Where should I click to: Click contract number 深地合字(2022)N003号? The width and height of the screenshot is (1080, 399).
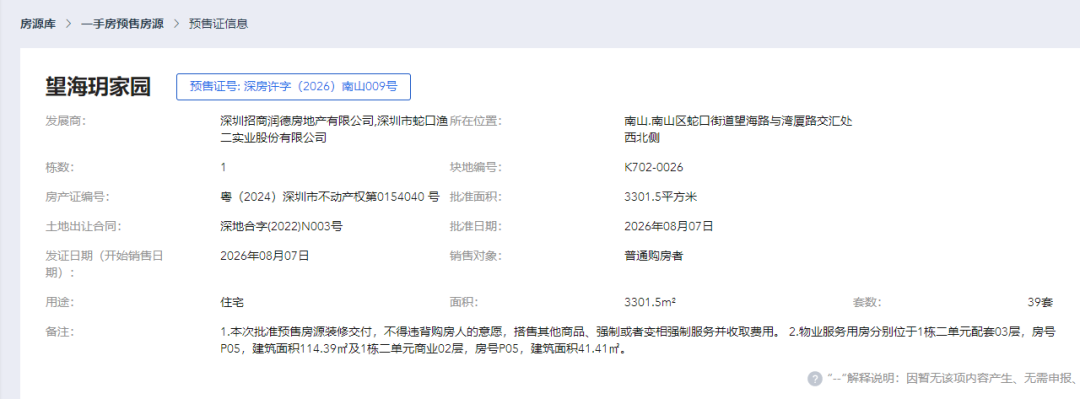click(x=281, y=226)
